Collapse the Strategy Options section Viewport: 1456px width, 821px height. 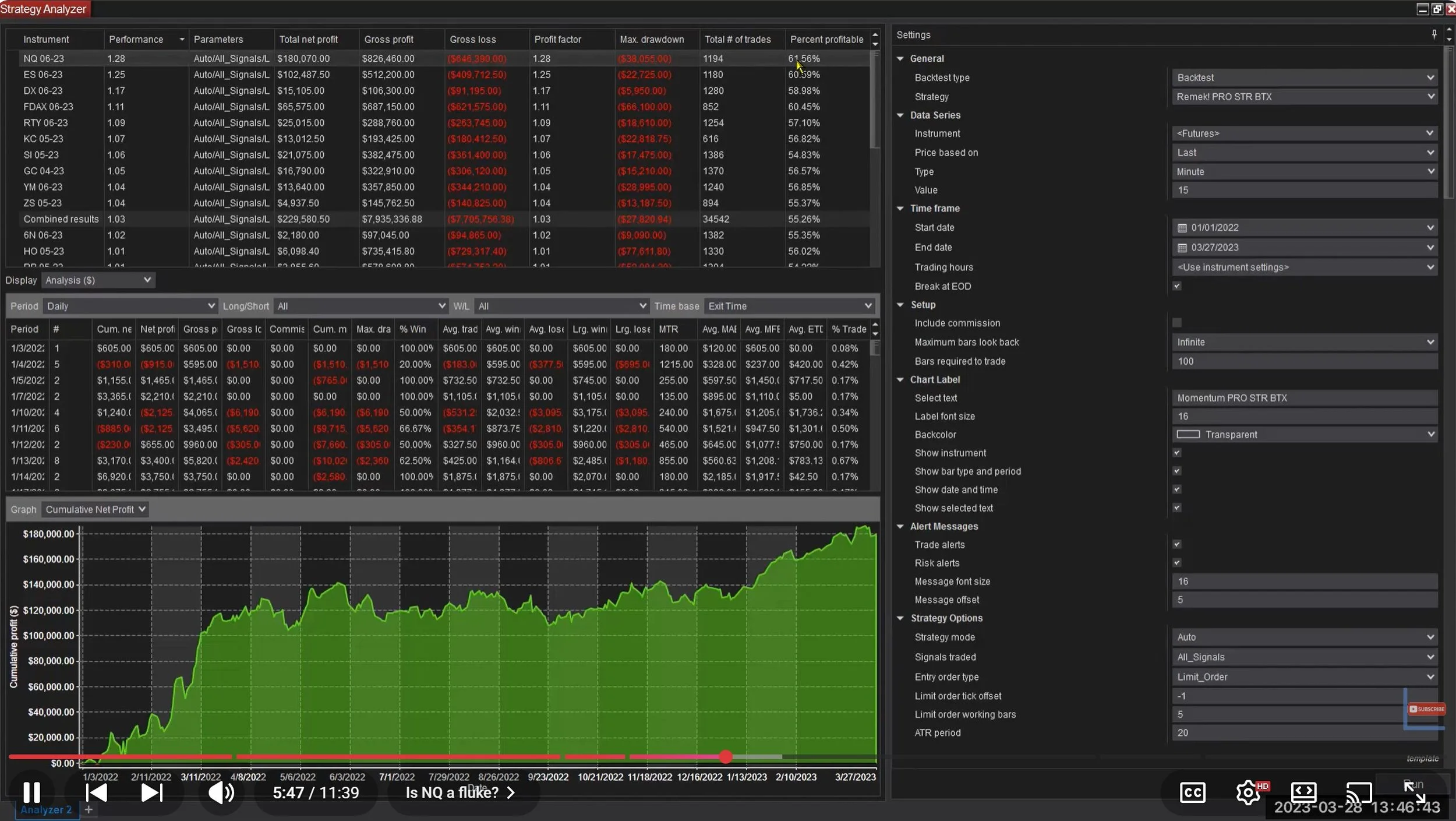900,618
